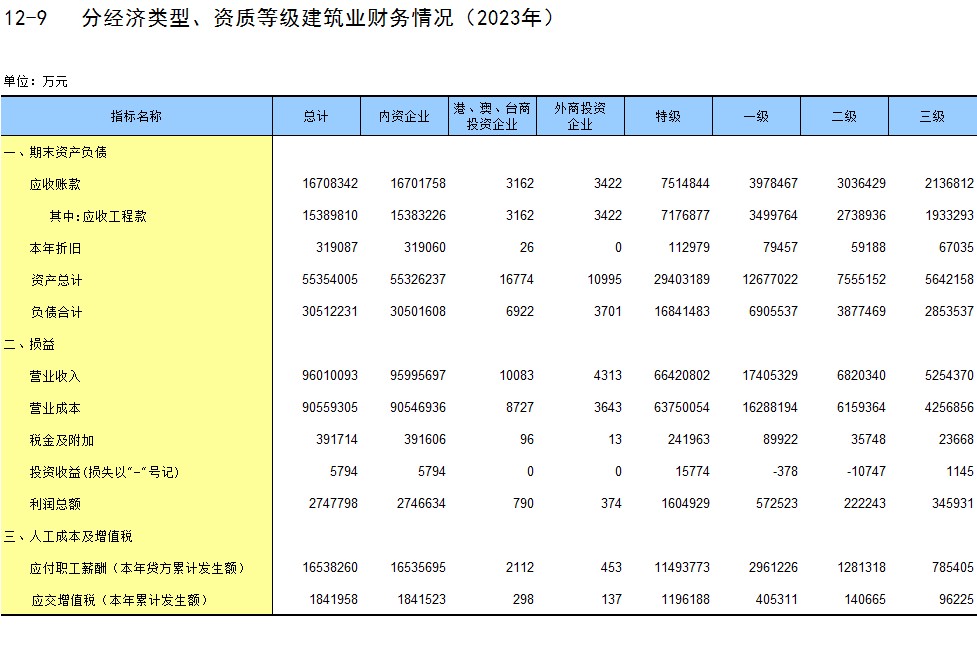Select the 投资收益 row label
This screenshot has height=648, width=977.
[x=105, y=472]
